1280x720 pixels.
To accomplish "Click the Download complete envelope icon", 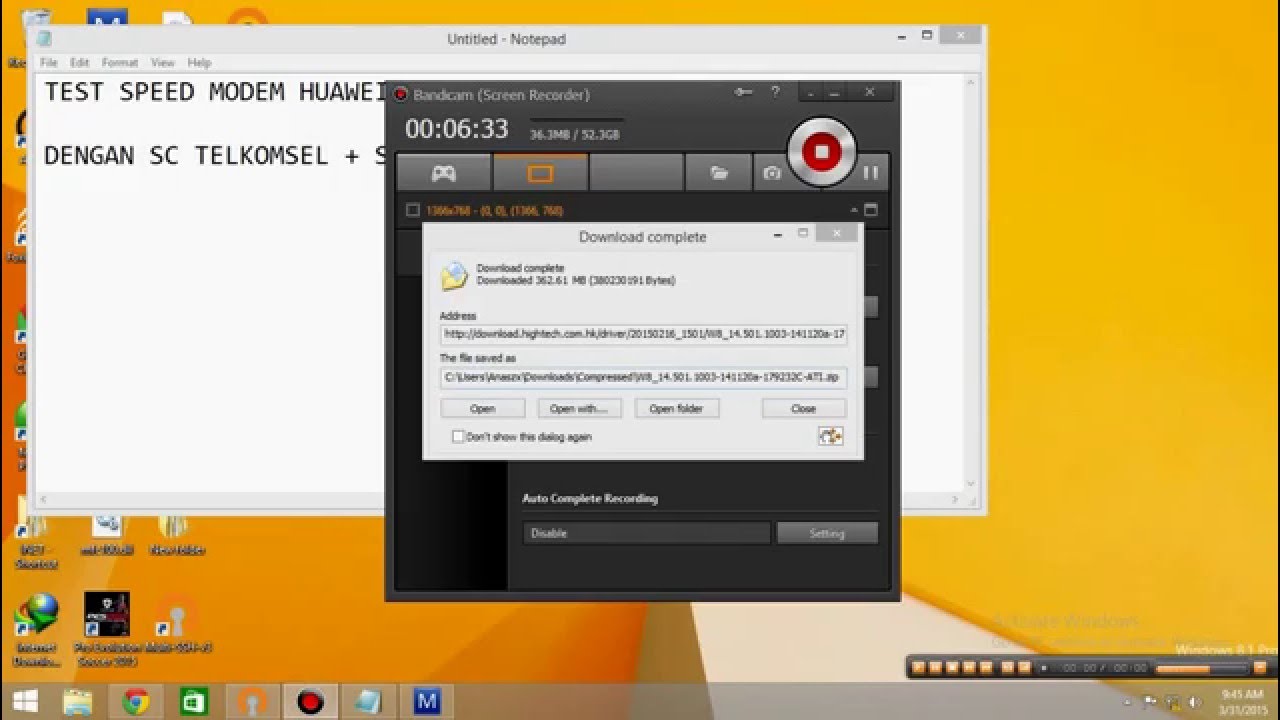I will point(454,276).
